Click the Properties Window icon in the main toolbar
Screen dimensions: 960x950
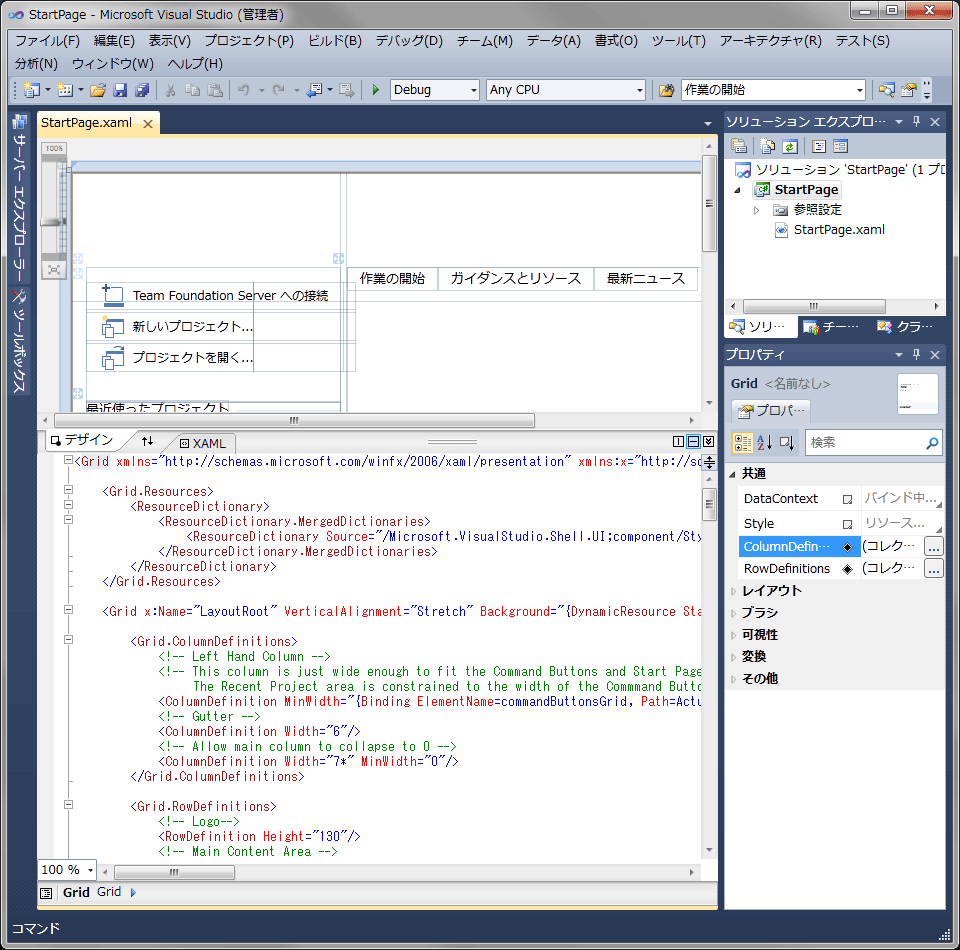tap(909, 90)
